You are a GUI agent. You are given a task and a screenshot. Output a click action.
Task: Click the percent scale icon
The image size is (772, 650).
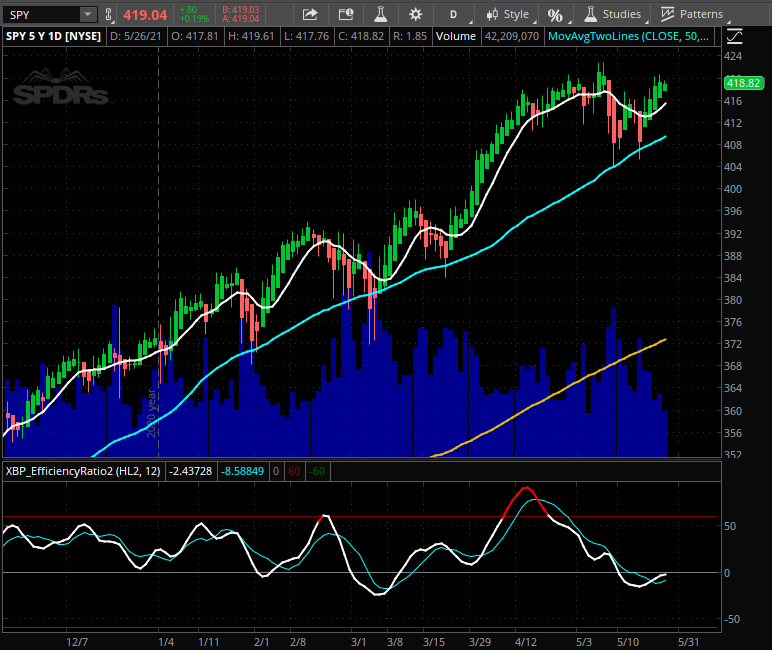coord(555,15)
